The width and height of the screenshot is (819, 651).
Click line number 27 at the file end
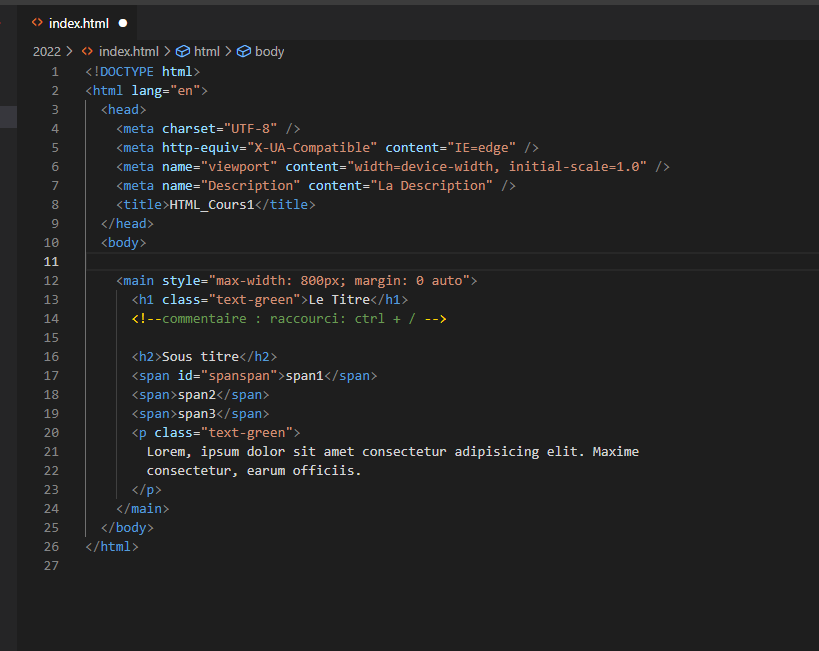click(51, 565)
